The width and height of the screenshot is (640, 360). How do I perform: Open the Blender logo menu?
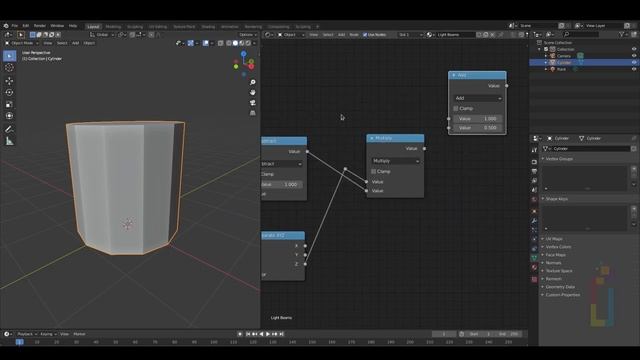[x=6, y=26]
